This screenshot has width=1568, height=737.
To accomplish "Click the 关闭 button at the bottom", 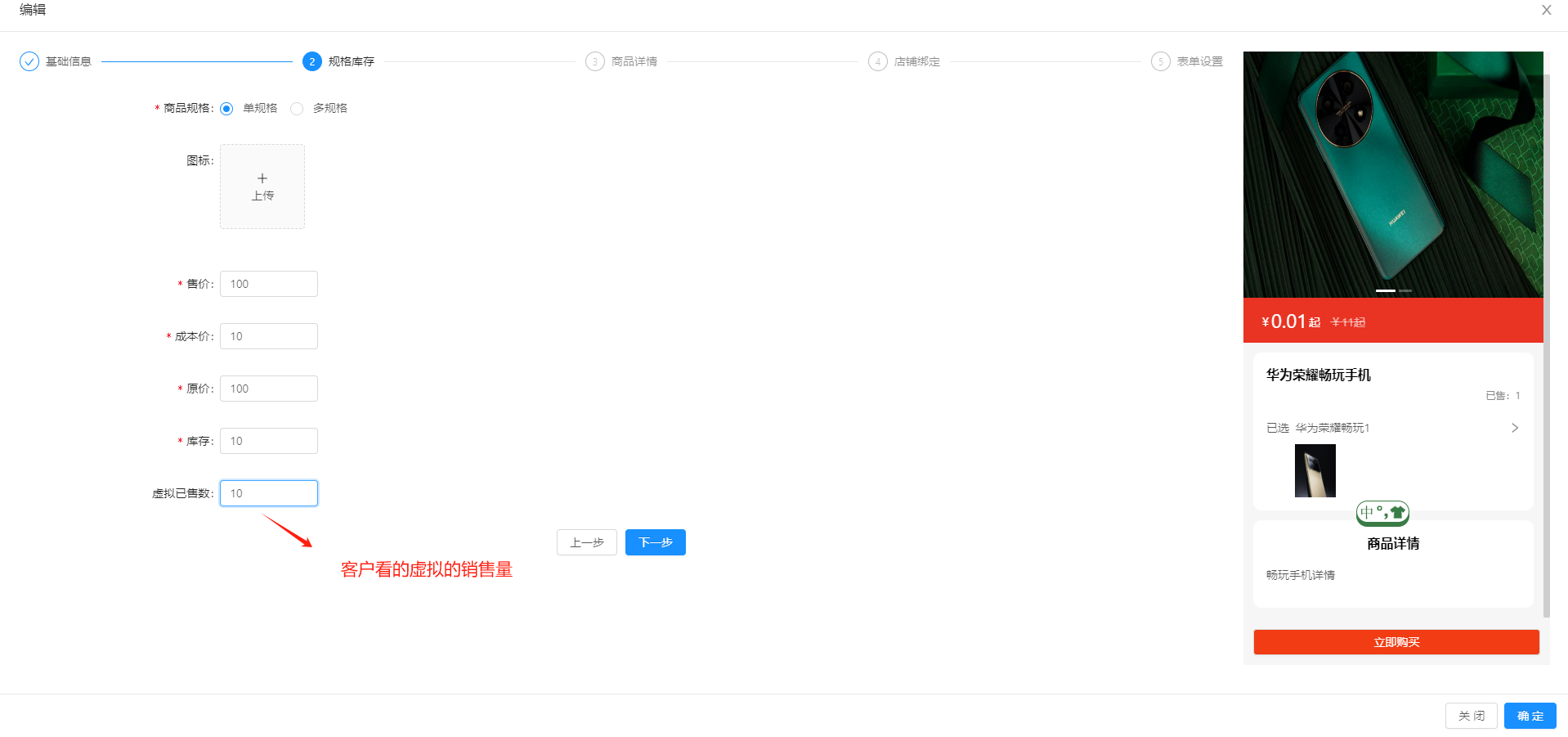I will click(x=1472, y=716).
